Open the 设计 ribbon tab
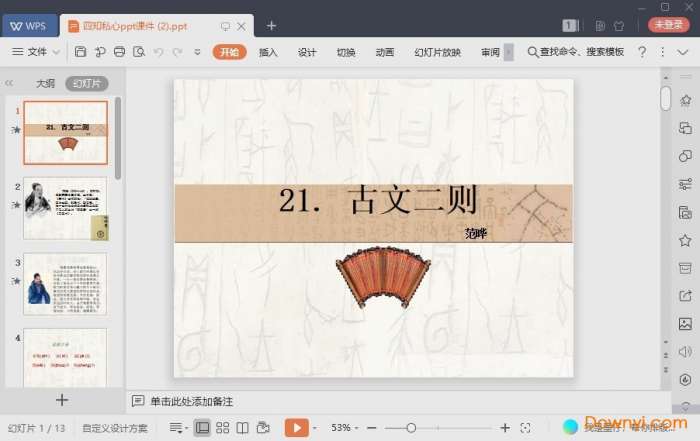Image resolution: width=700 pixels, height=441 pixels. [307, 52]
